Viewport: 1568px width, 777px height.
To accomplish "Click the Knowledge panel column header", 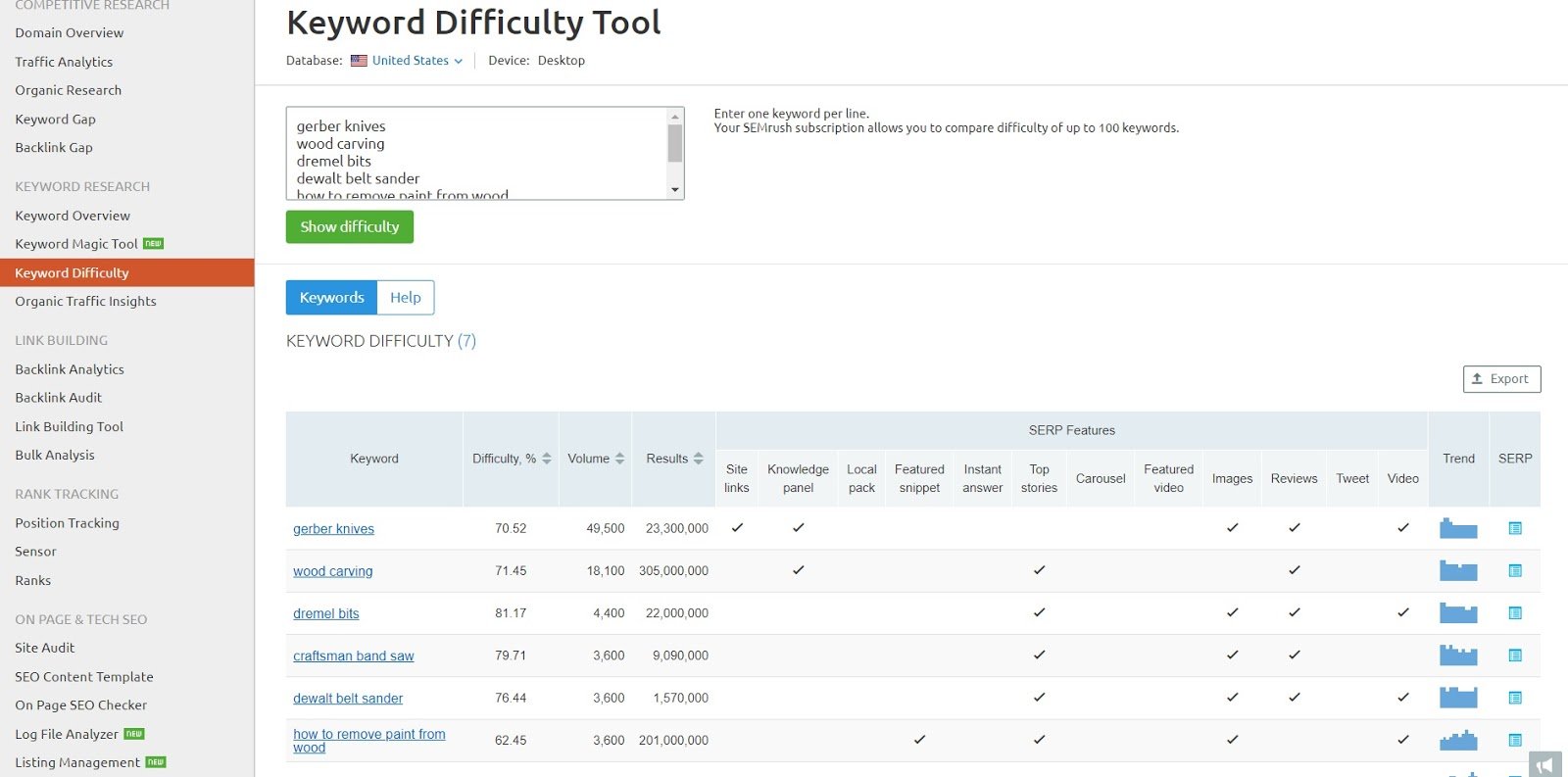I will click(x=798, y=479).
